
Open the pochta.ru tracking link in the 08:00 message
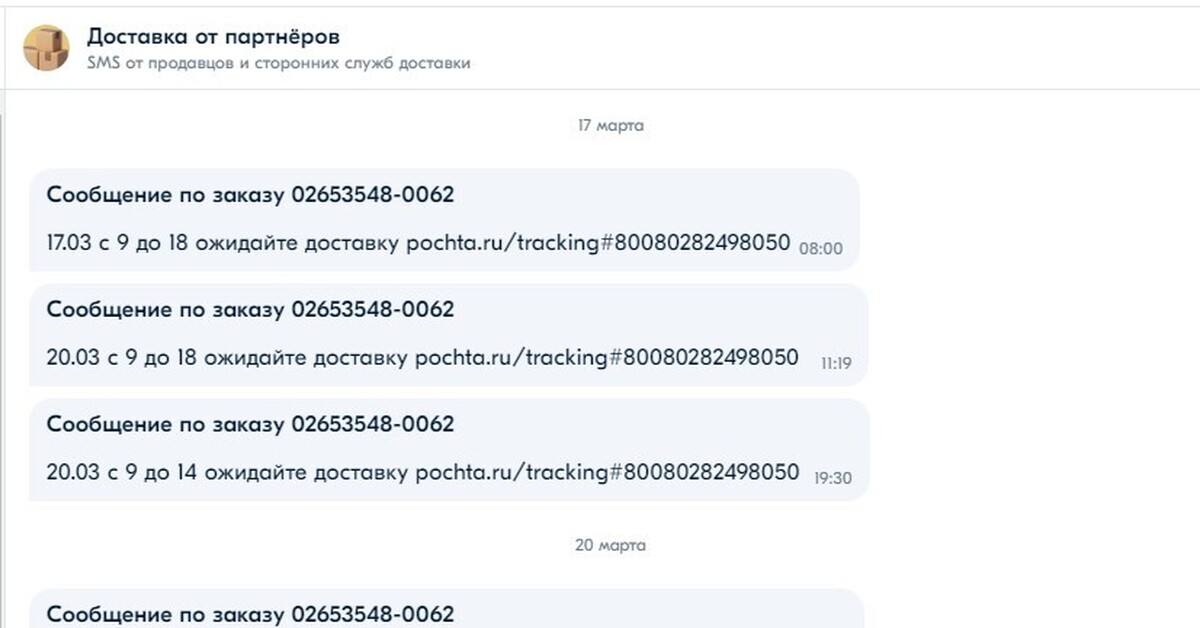(x=598, y=243)
